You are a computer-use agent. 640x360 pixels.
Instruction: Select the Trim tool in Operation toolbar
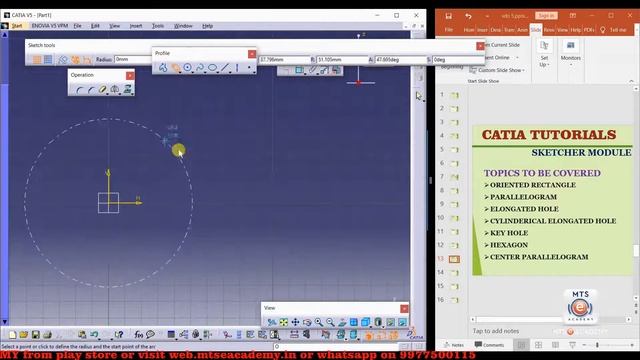click(x=103, y=89)
